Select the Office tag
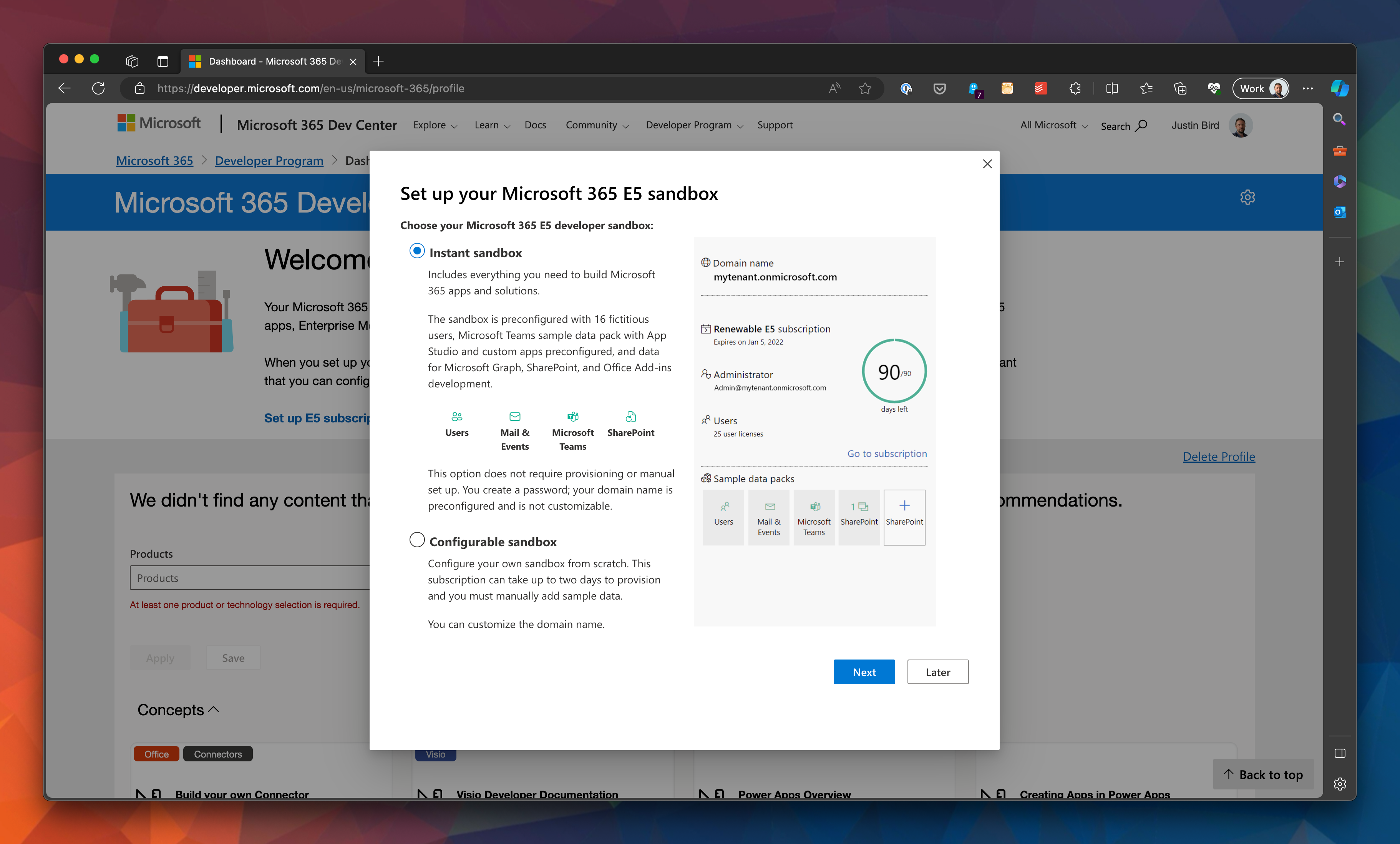The width and height of the screenshot is (1400, 844). (x=156, y=754)
